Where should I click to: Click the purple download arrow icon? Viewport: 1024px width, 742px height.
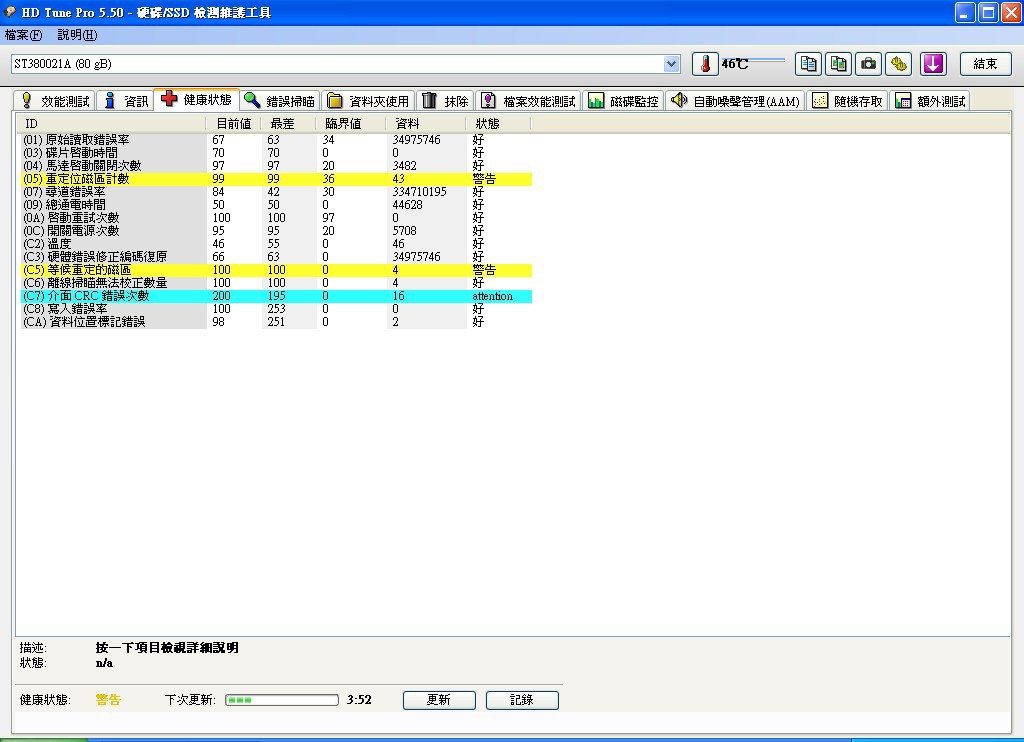click(x=933, y=64)
